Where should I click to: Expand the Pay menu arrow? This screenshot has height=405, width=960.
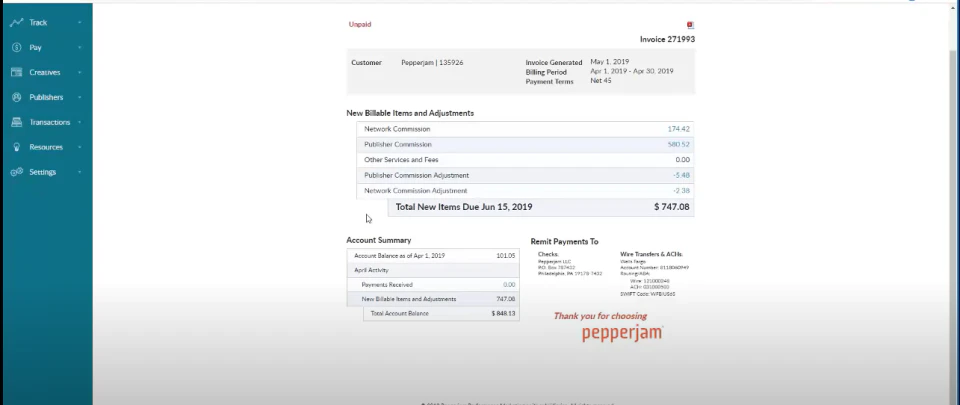click(80, 48)
